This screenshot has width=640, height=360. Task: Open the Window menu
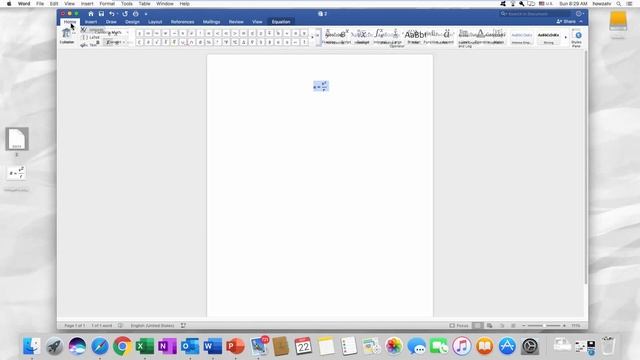tap(165, 4)
